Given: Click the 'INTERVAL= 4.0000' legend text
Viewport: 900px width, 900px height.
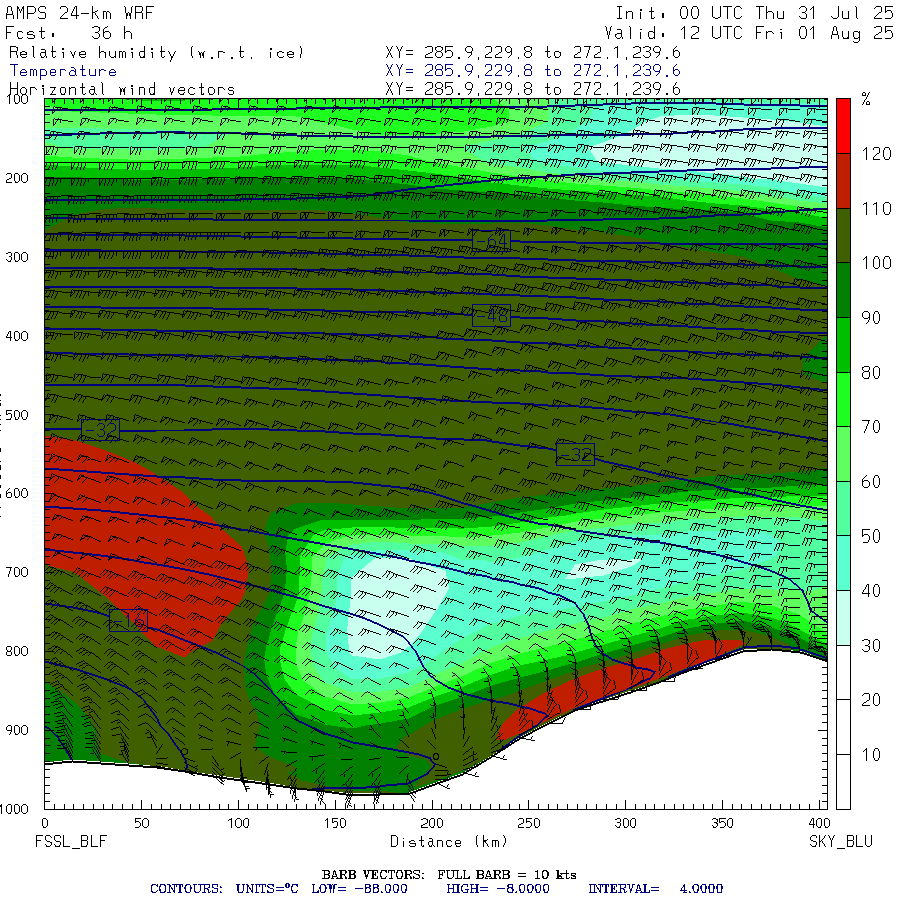Looking at the screenshot, I should (655, 889).
